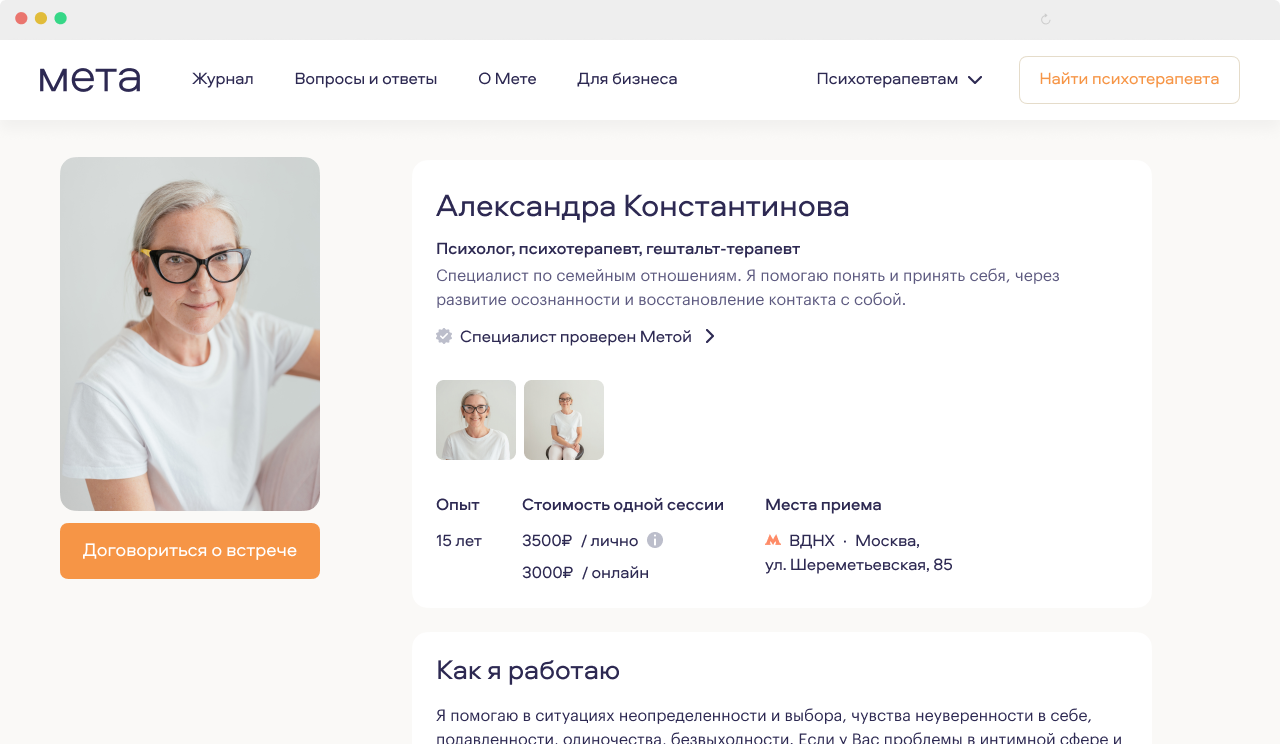
Task: Open the second seated photo thumbnail
Action: pos(564,420)
